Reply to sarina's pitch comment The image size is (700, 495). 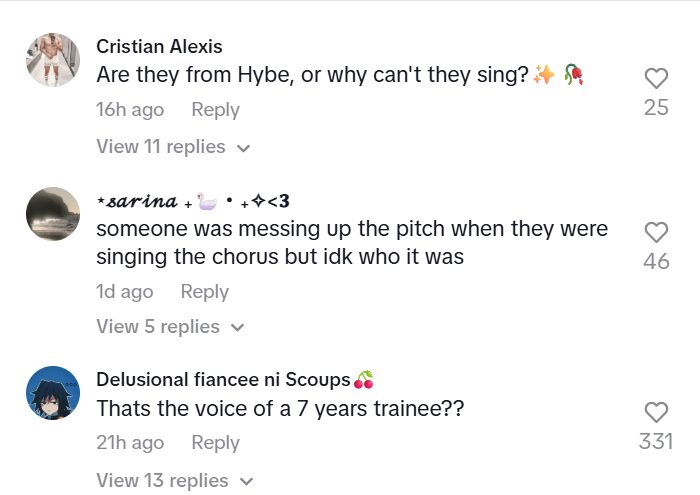(x=204, y=292)
